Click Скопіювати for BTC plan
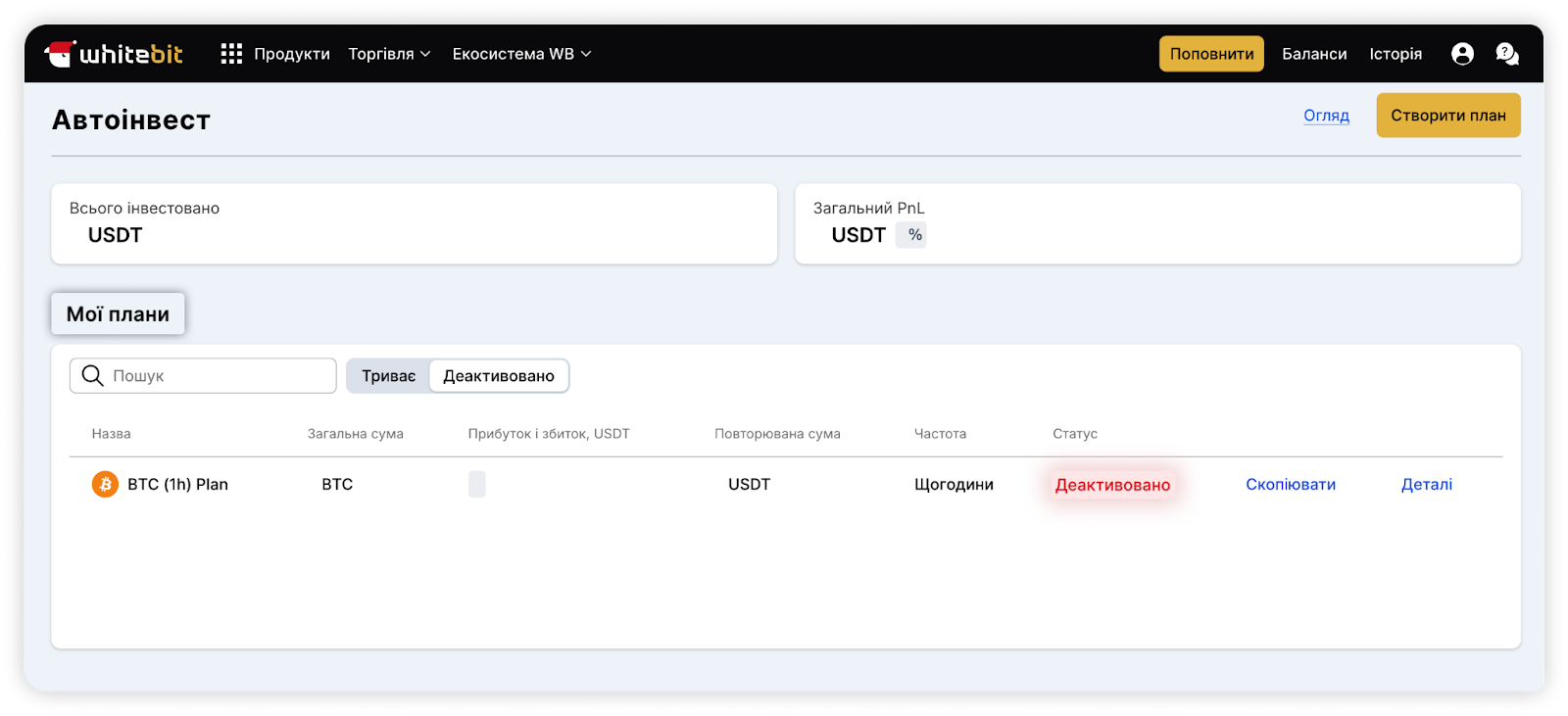 [x=1290, y=484]
